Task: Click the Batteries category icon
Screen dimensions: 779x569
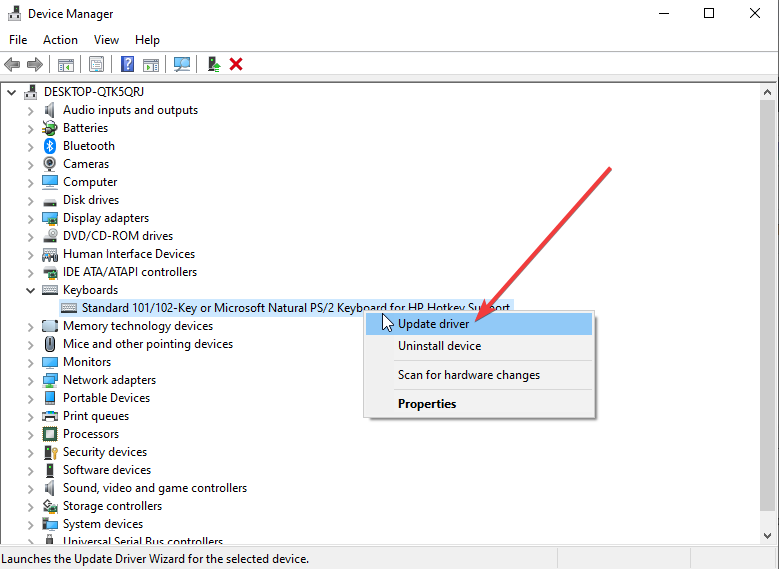Action: coord(50,128)
